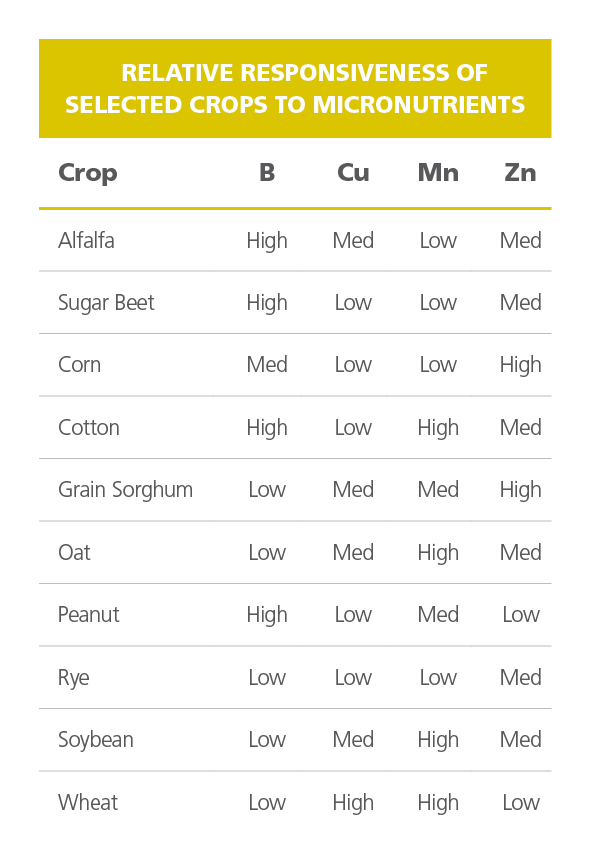Select the Soybean row label
The height and width of the screenshot is (866, 593).
click(x=96, y=741)
